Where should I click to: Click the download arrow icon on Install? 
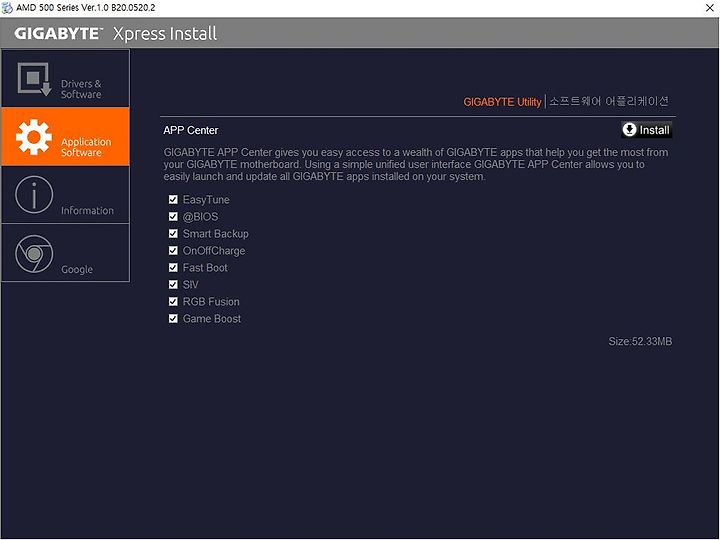[629, 130]
